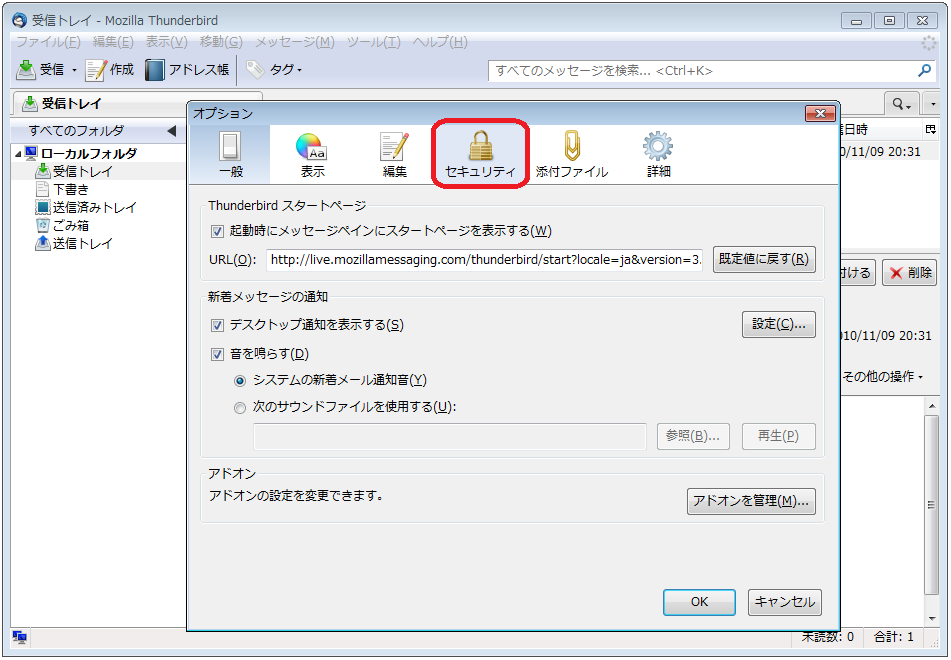This screenshot has width=951, height=660.
Task: Click the activity throbber icon in menu bar
Action: pos(929,42)
